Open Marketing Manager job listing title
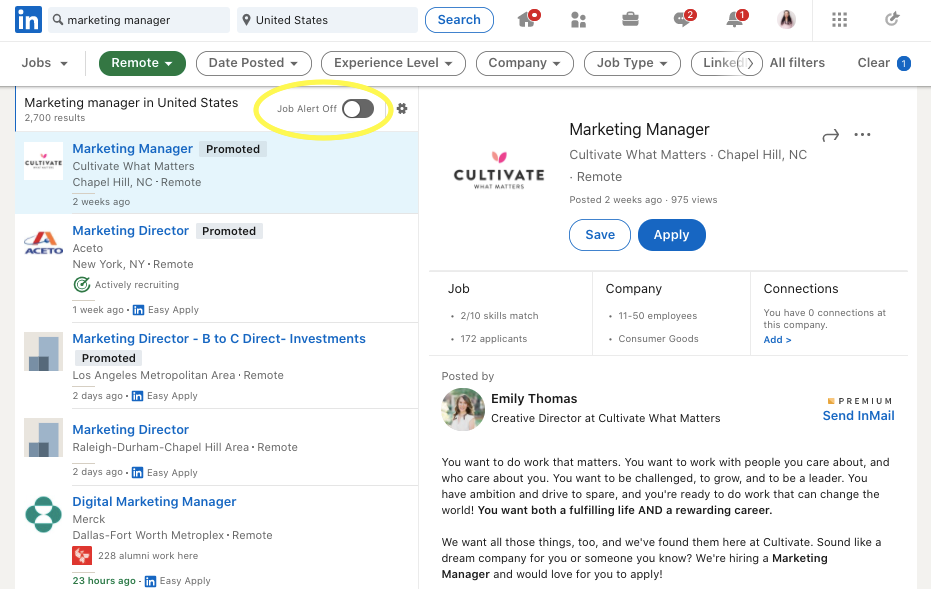 (x=132, y=148)
